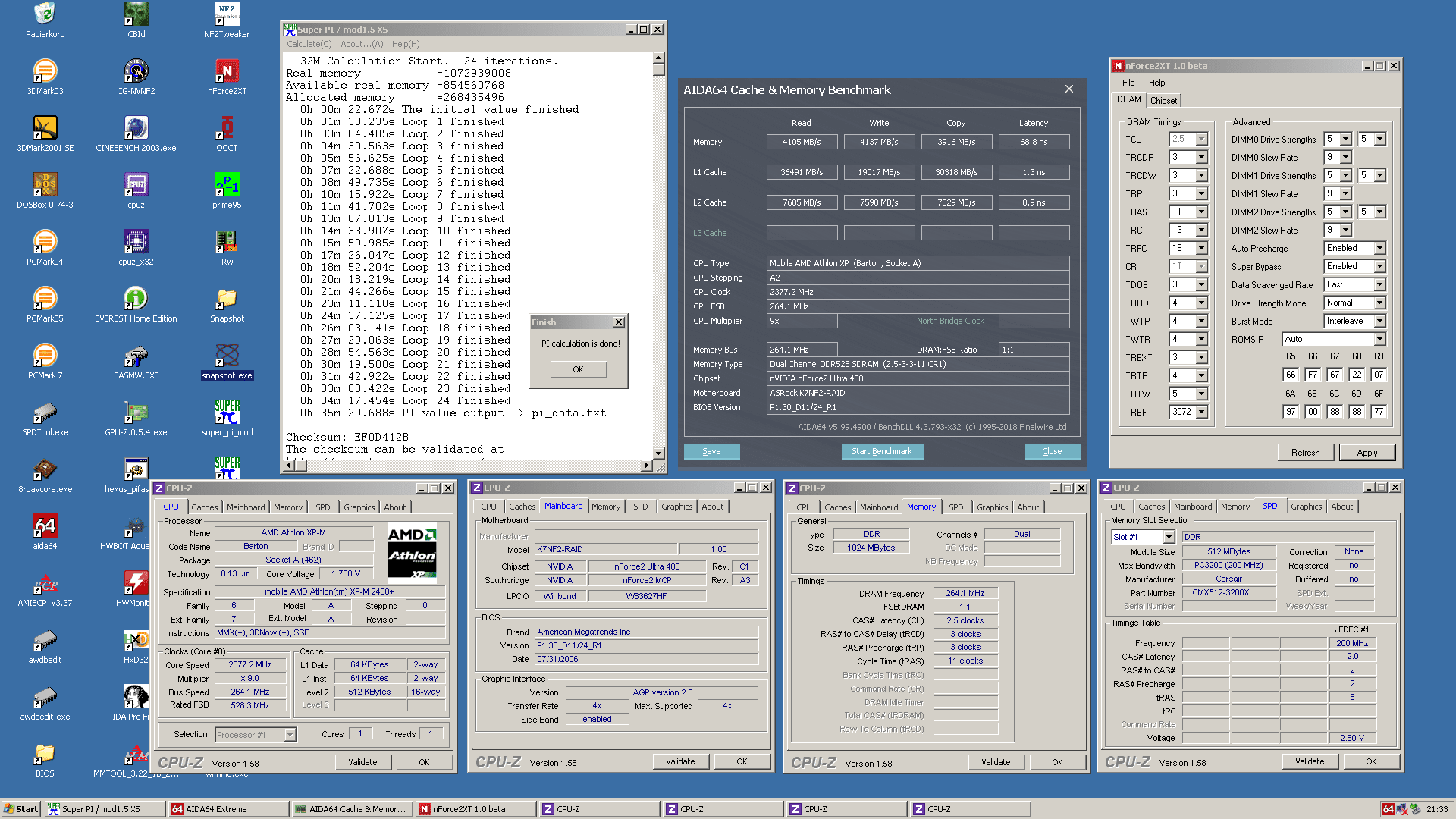Open the CG-NVNF2 desktop shortcut
Viewport: 1456px width, 819px height.
click(x=136, y=77)
